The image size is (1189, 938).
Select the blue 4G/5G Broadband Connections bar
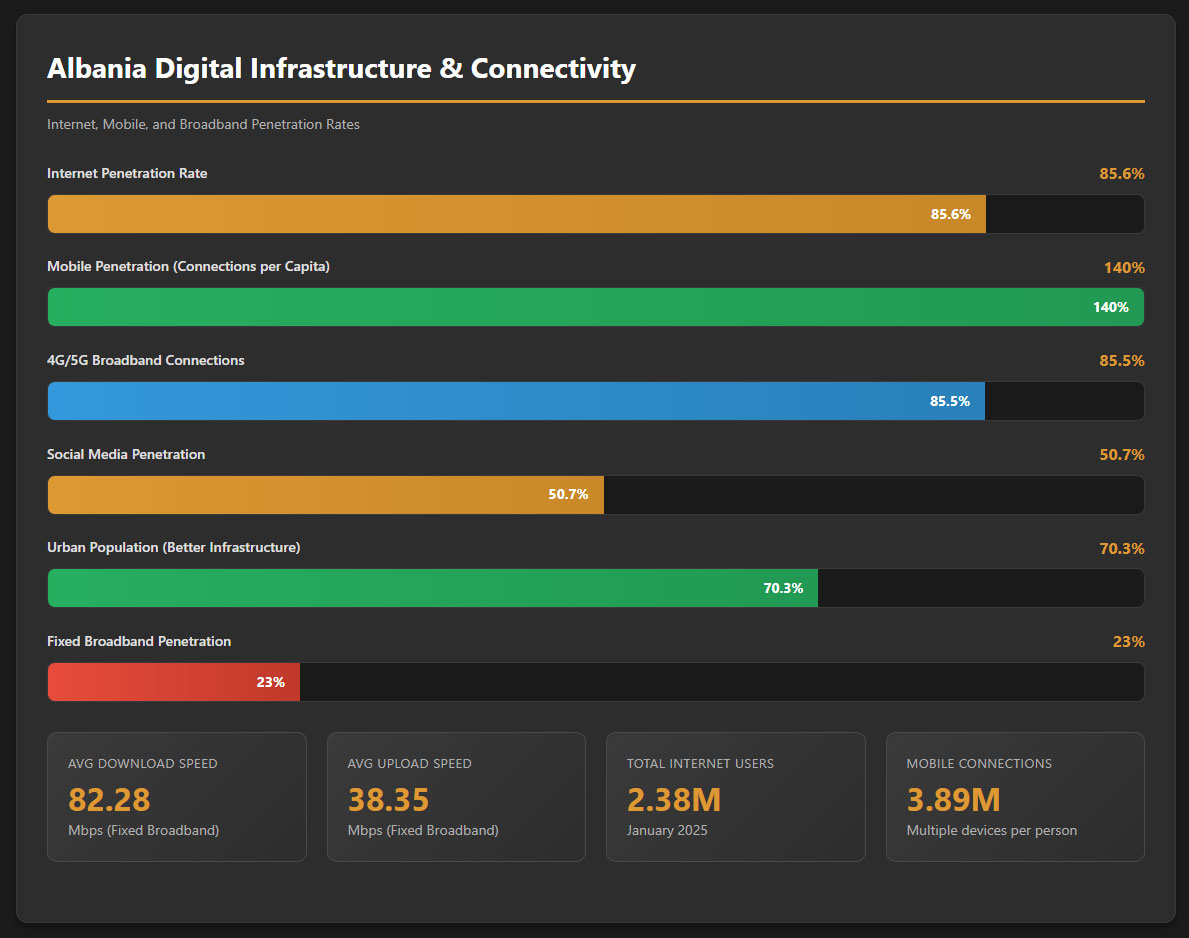coord(516,401)
